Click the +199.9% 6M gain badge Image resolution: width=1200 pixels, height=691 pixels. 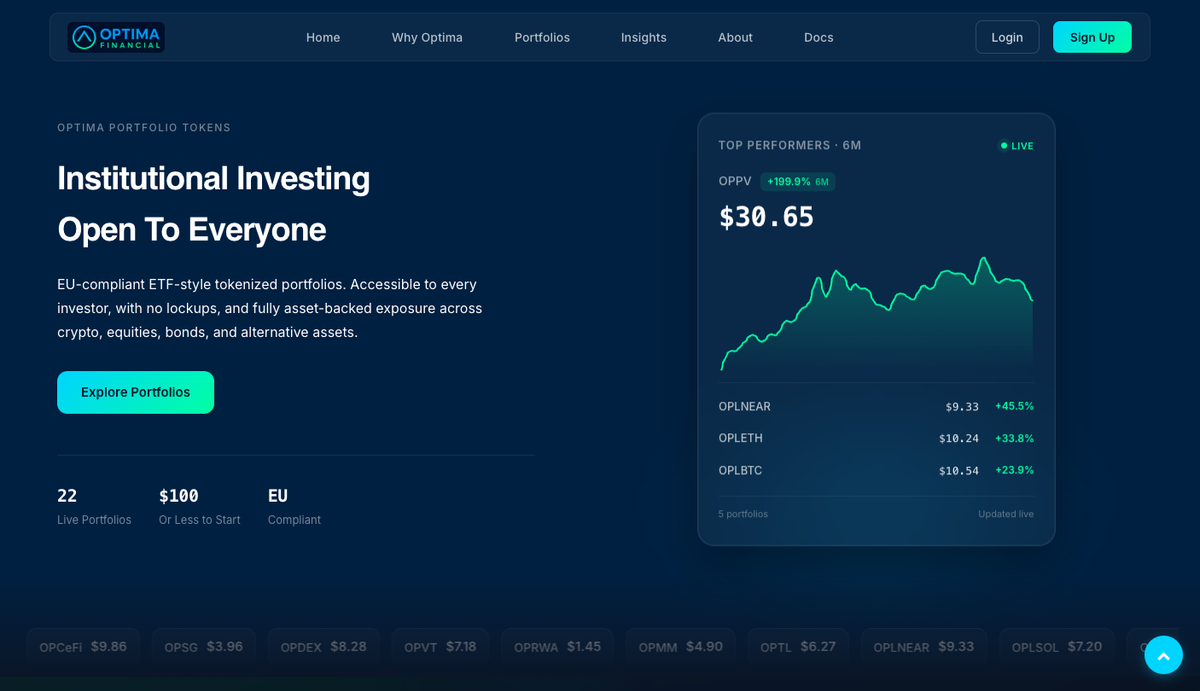tap(798, 181)
